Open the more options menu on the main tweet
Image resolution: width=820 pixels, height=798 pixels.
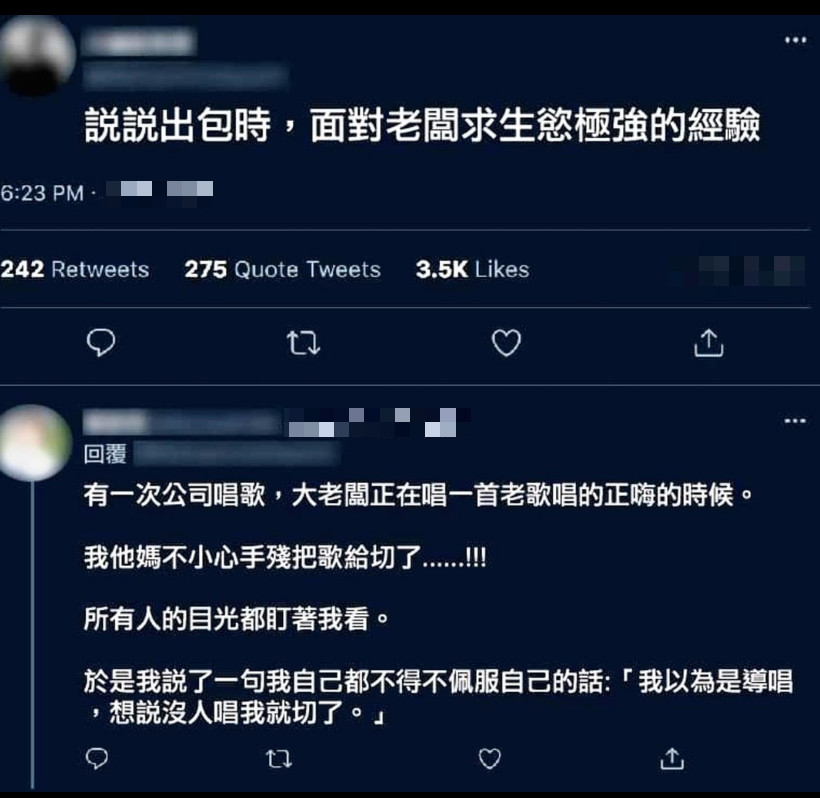pos(795,40)
